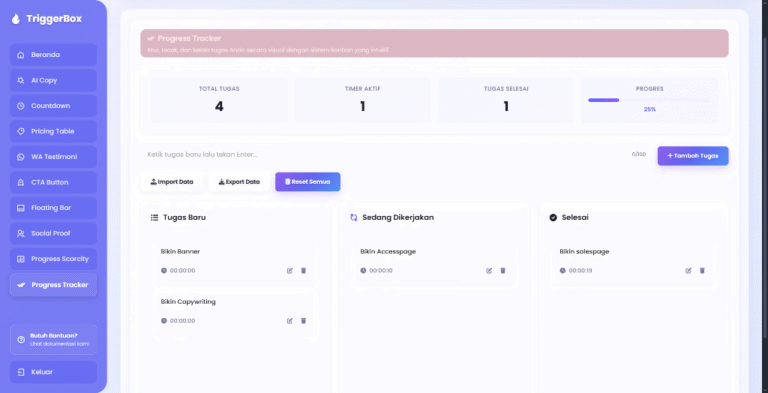
Task: Select Pricing Table from sidebar
Action: pos(53,131)
